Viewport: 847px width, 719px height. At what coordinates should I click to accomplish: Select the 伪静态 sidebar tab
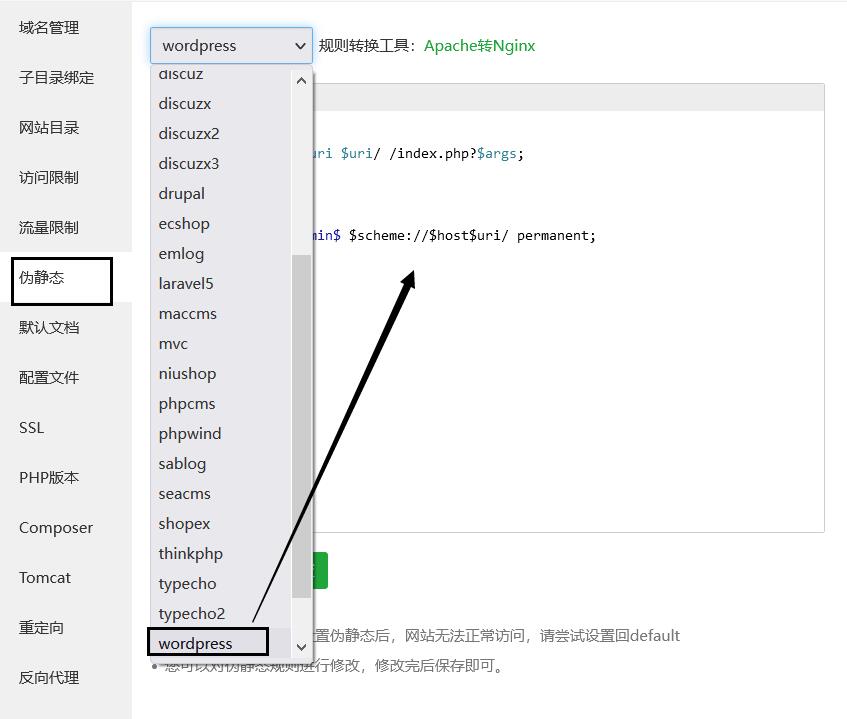[x=42, y=278]
